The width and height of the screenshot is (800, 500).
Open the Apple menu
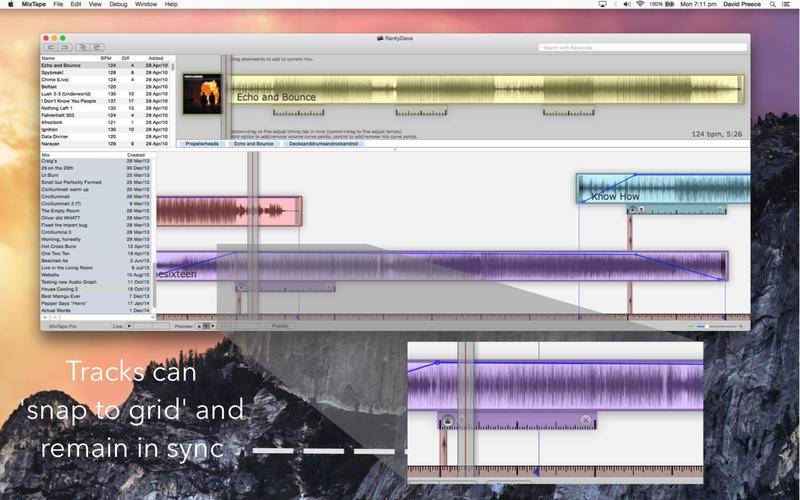(10, 4)
